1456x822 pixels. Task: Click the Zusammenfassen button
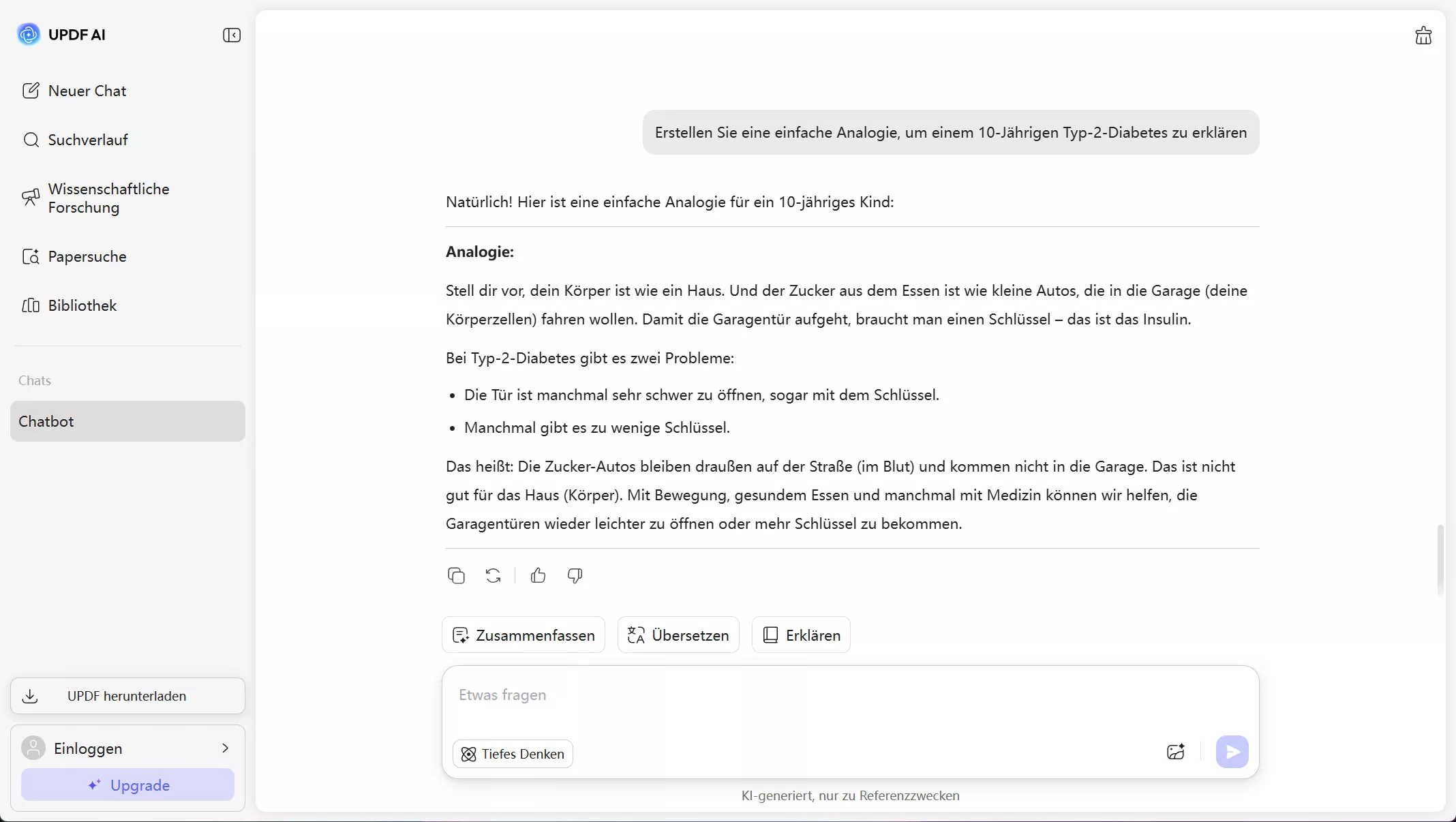(x=522, y=635)
